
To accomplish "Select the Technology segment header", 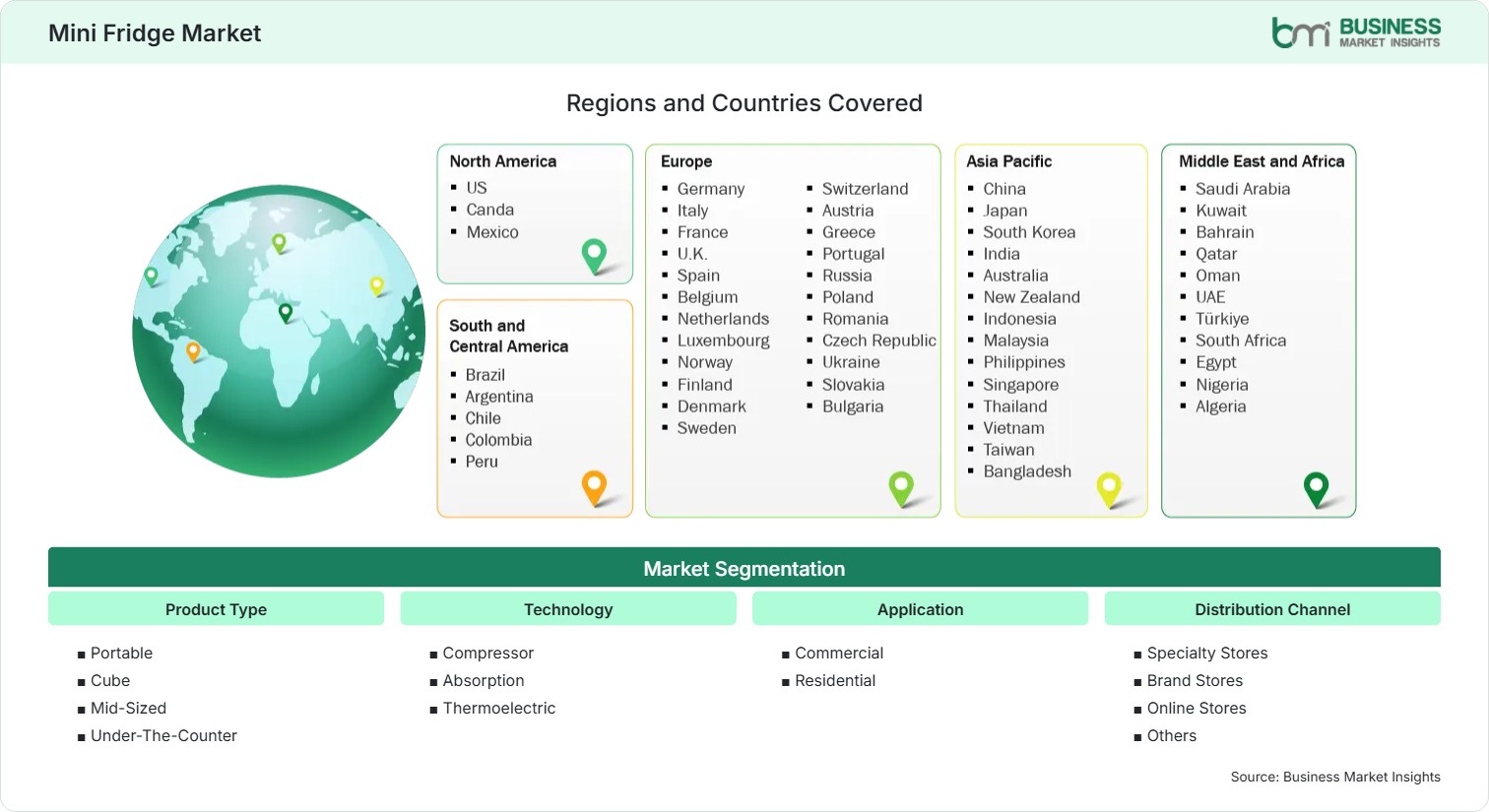I will tap(568, 609).
